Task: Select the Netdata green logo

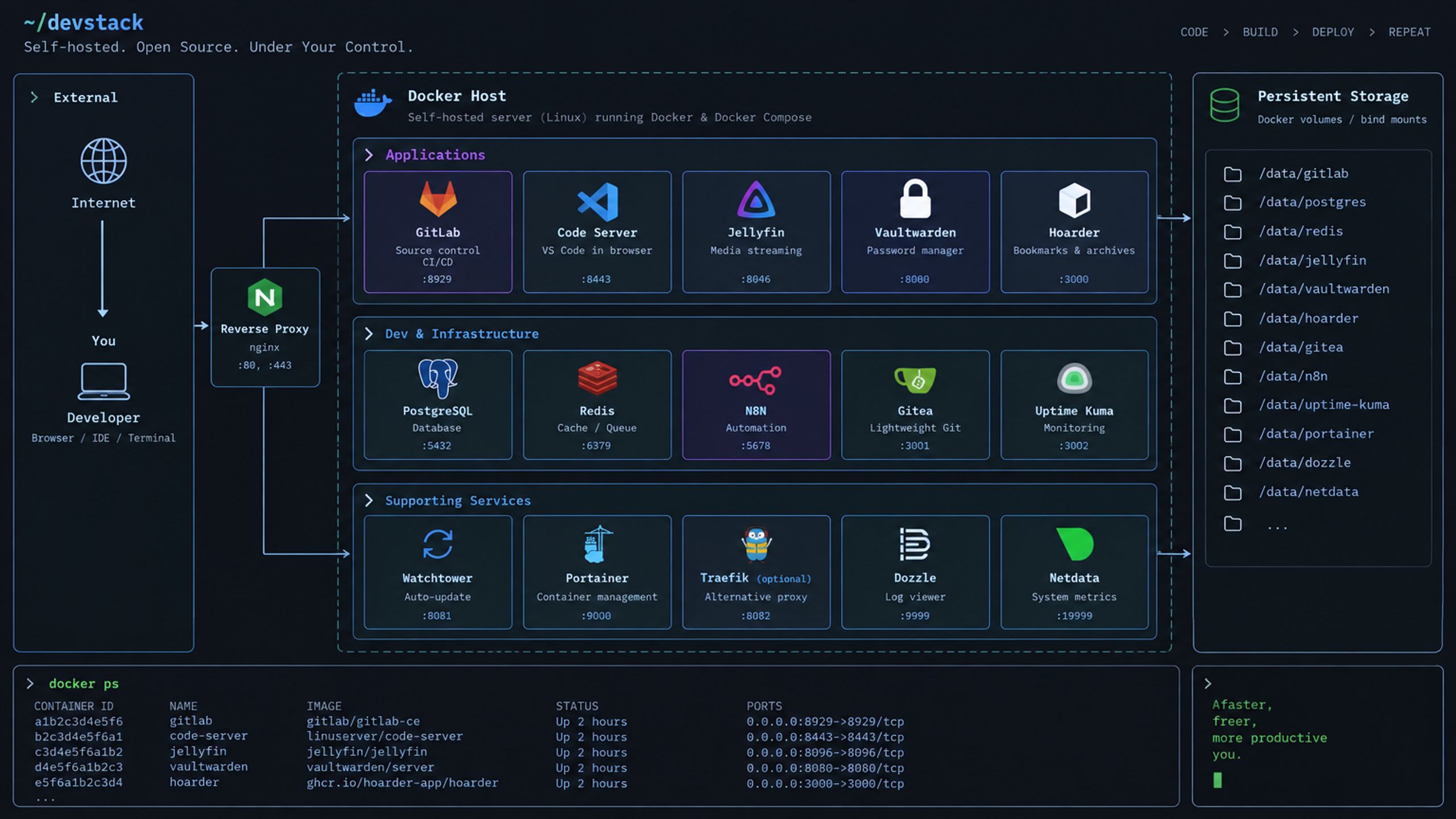Action: 1075,544
